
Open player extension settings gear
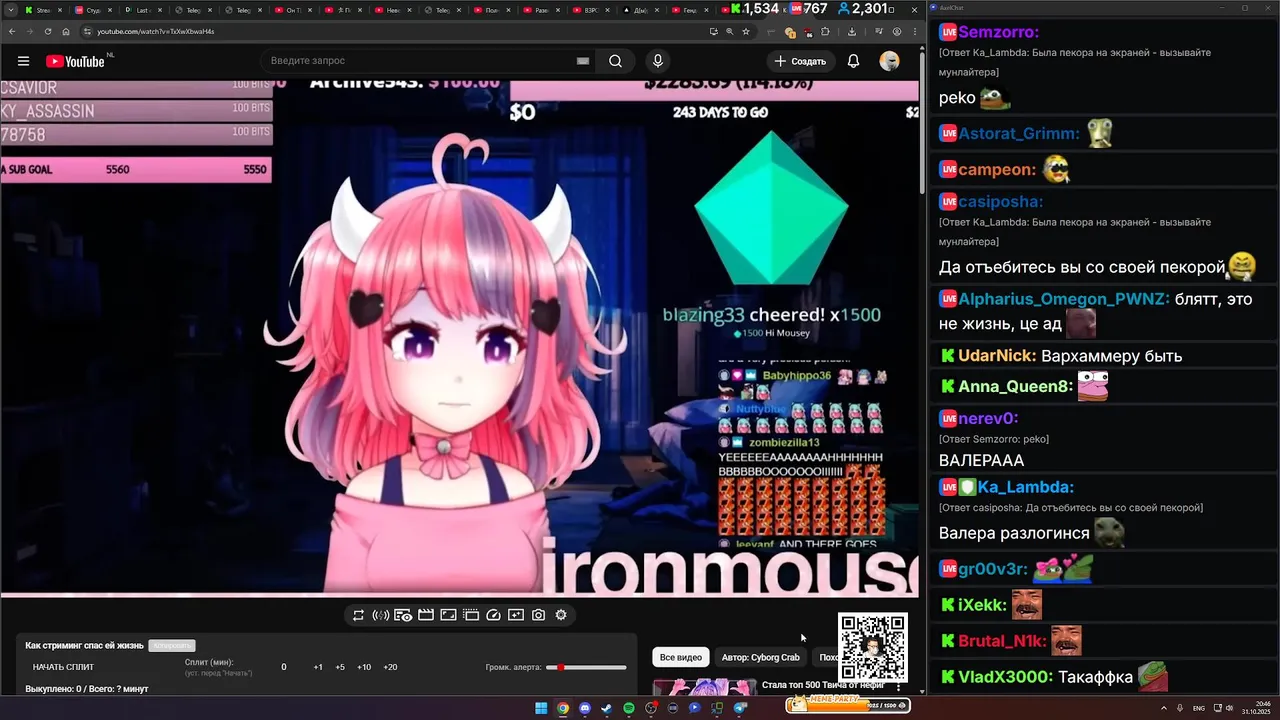click(x=561, y=615)
